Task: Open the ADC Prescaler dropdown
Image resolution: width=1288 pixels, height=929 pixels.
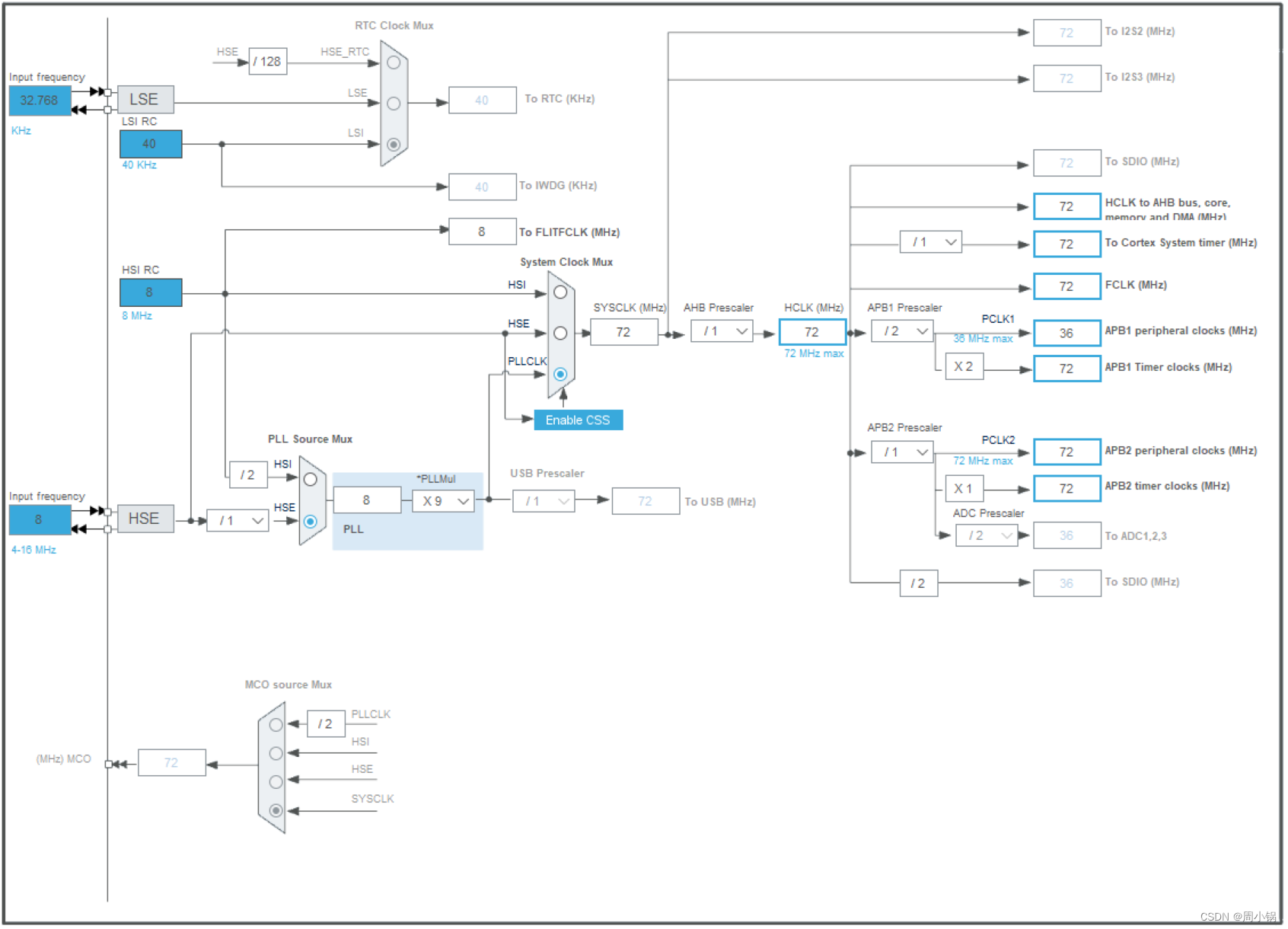Action: click(x=986, y=535)
